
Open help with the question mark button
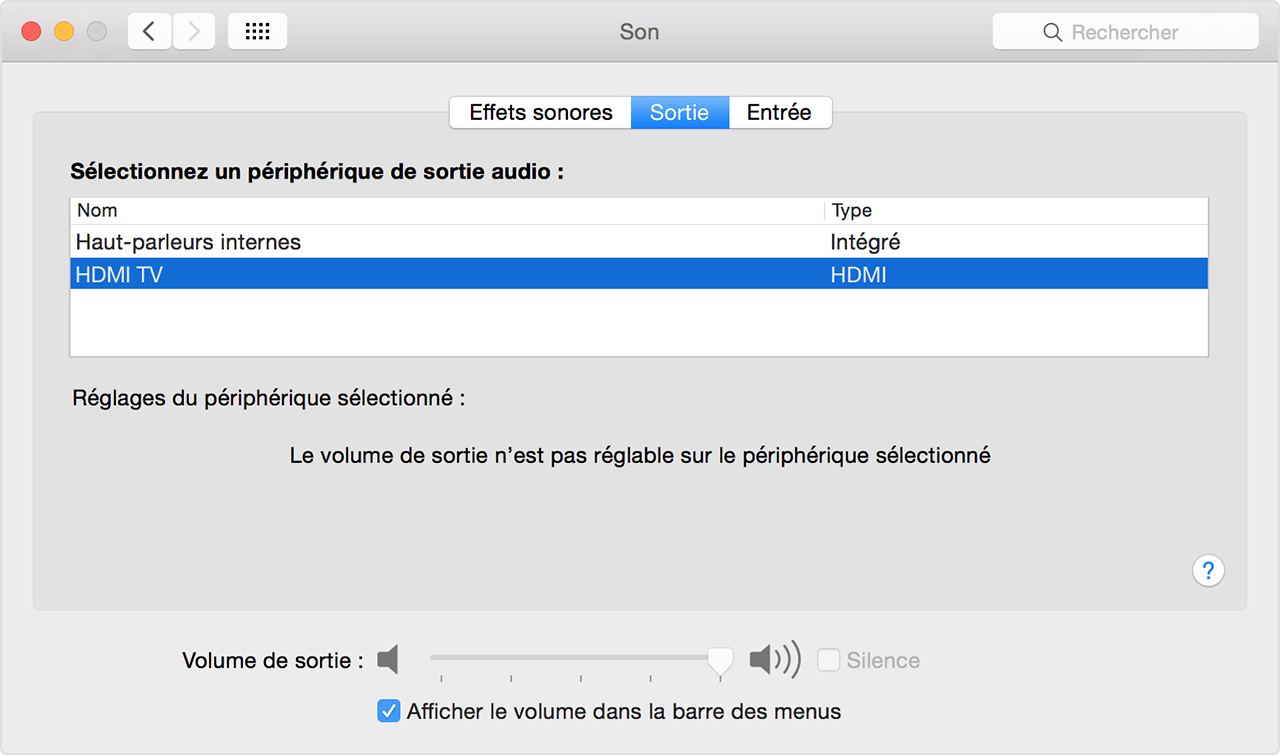1208,571
